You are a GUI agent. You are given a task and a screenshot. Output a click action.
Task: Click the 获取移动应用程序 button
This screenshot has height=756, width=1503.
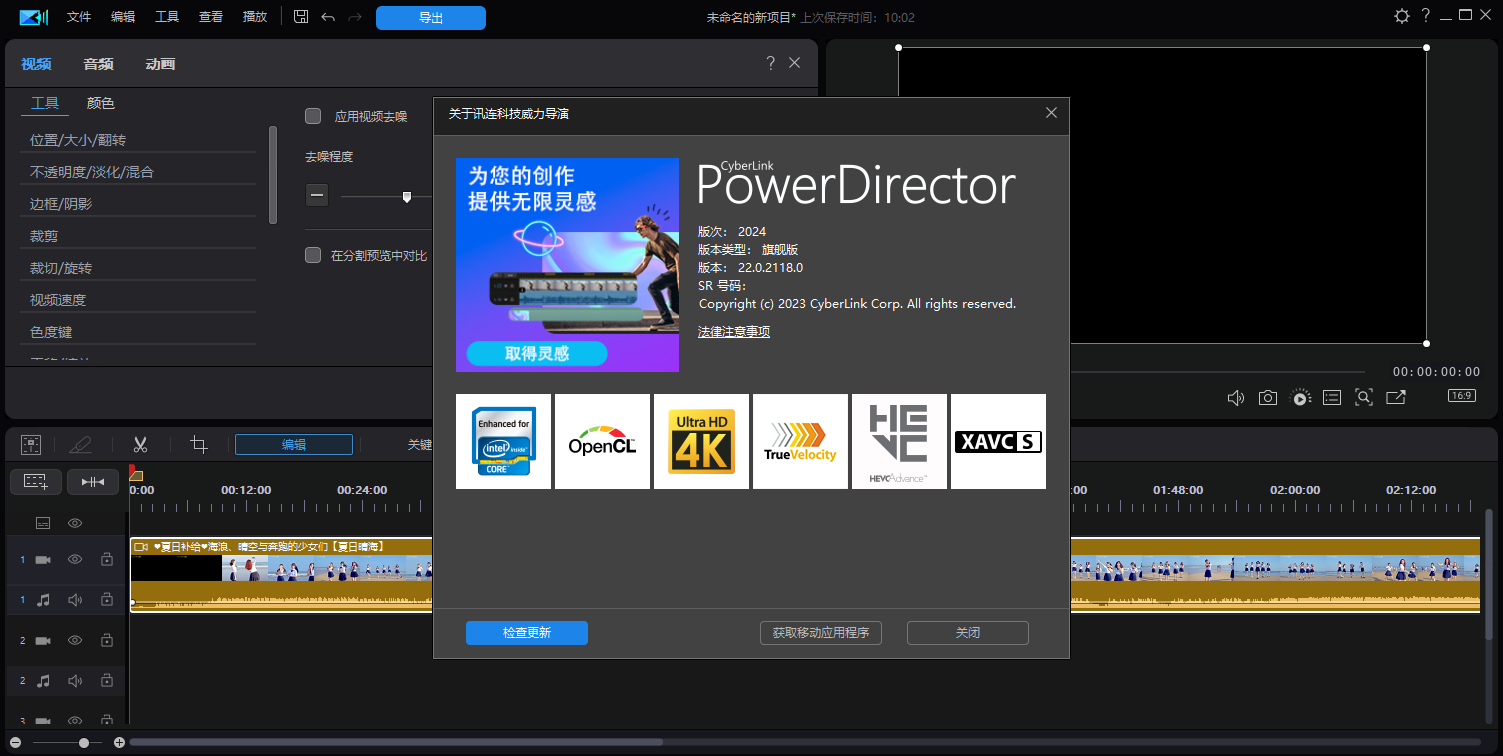[x=821, y=633]
